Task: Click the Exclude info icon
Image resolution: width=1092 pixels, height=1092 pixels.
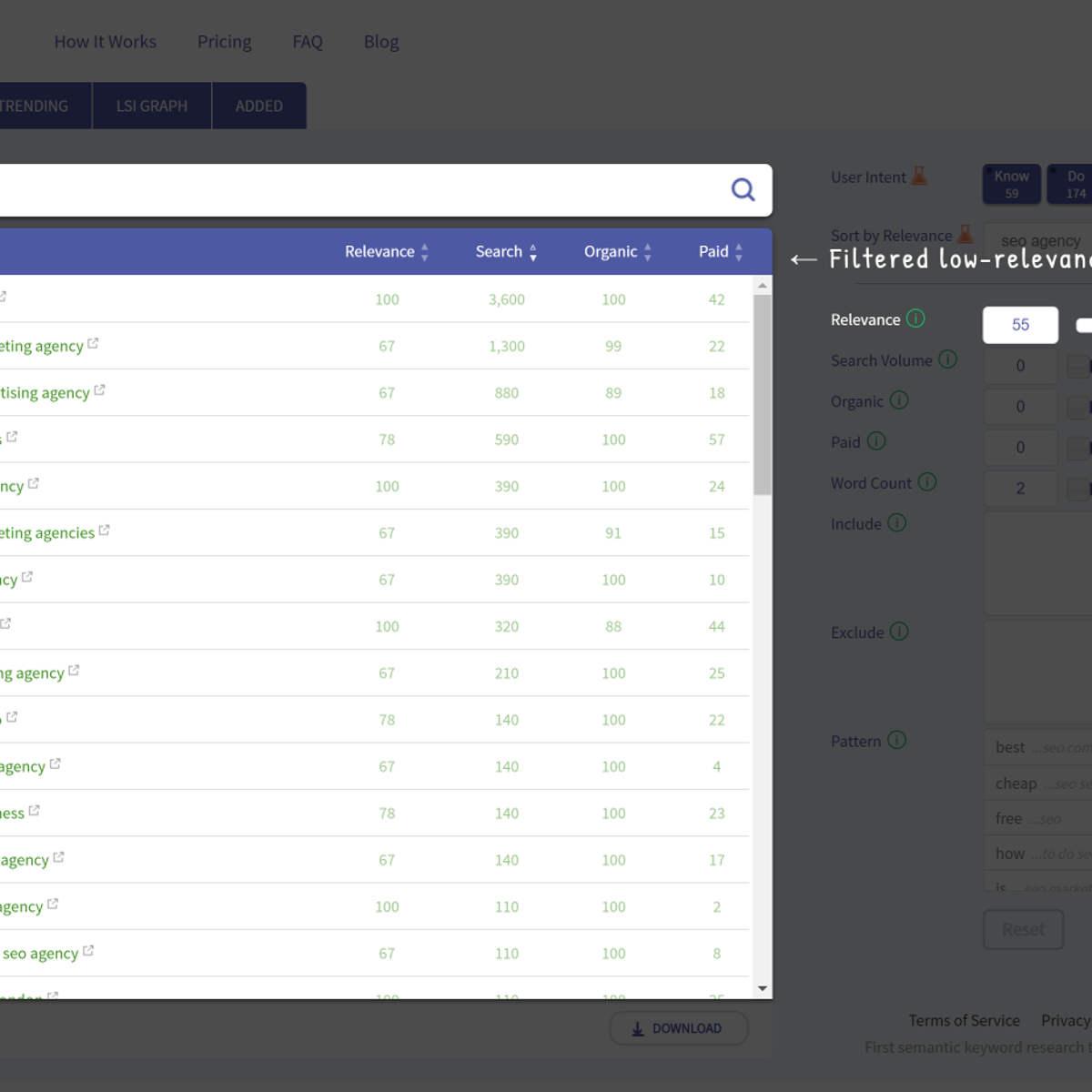Action: (899, 632)
